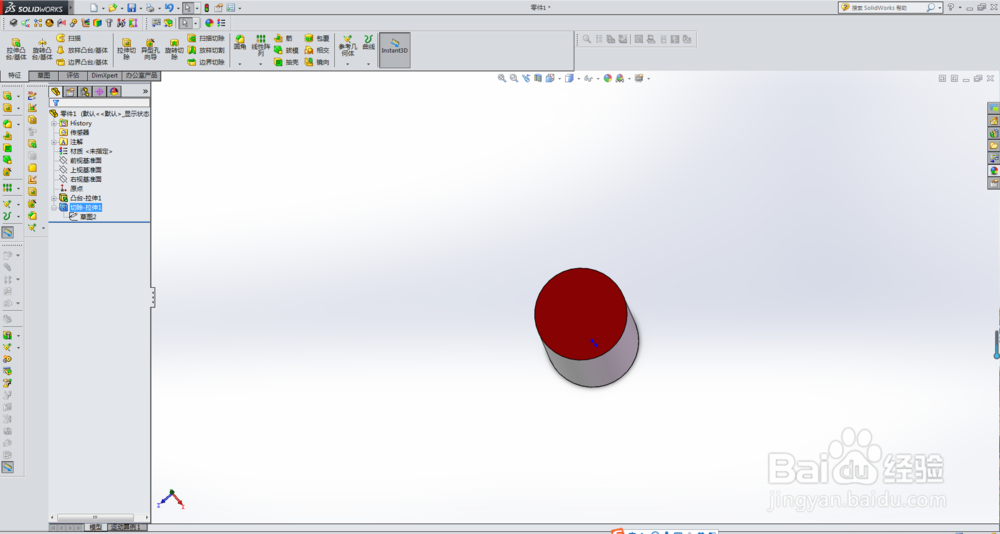Switch to the 办公室产品 tab
The width and height of the screenshot is (1000, 534).
point(141,75)
